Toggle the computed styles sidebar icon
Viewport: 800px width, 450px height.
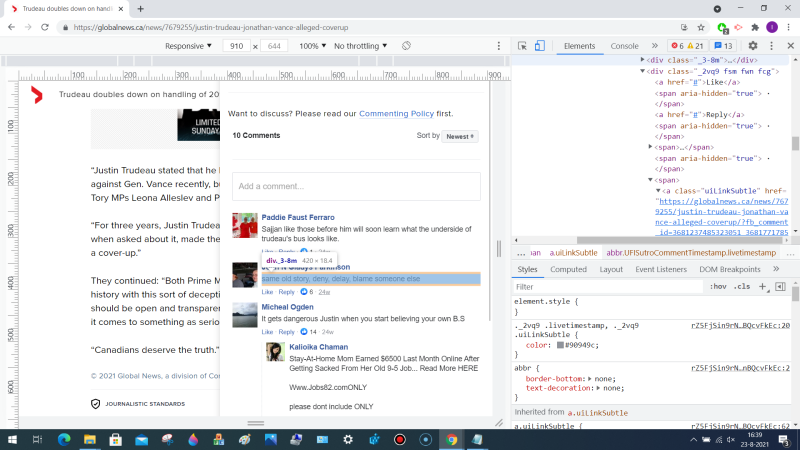click(780, 287)
